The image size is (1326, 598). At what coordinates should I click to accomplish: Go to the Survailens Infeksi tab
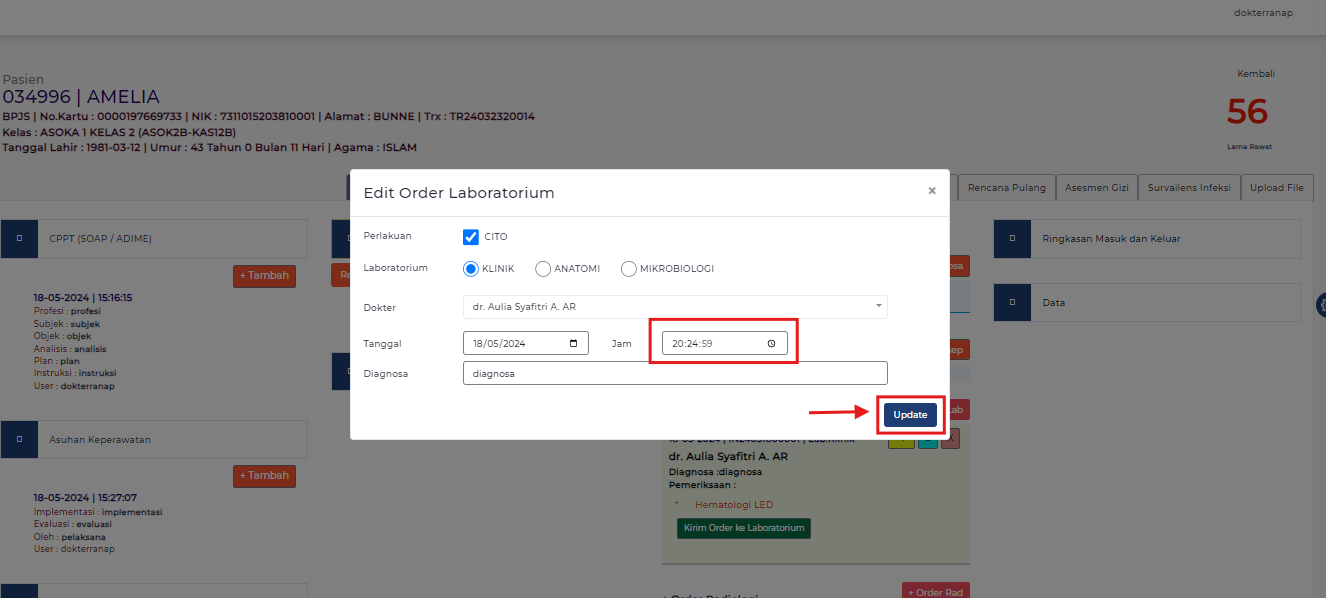(x=1190, y=187)
